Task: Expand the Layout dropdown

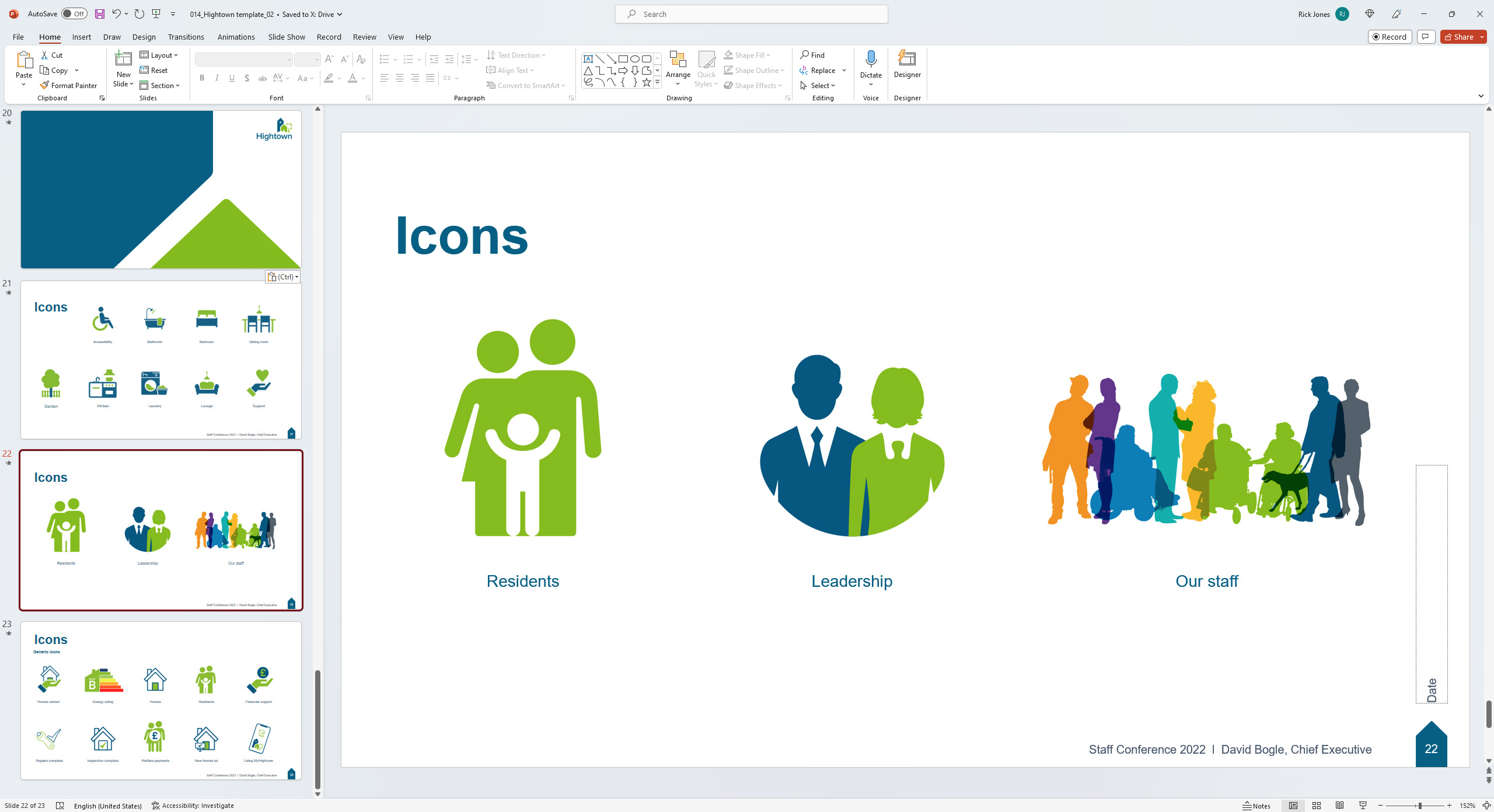Action: pos(159,55)
